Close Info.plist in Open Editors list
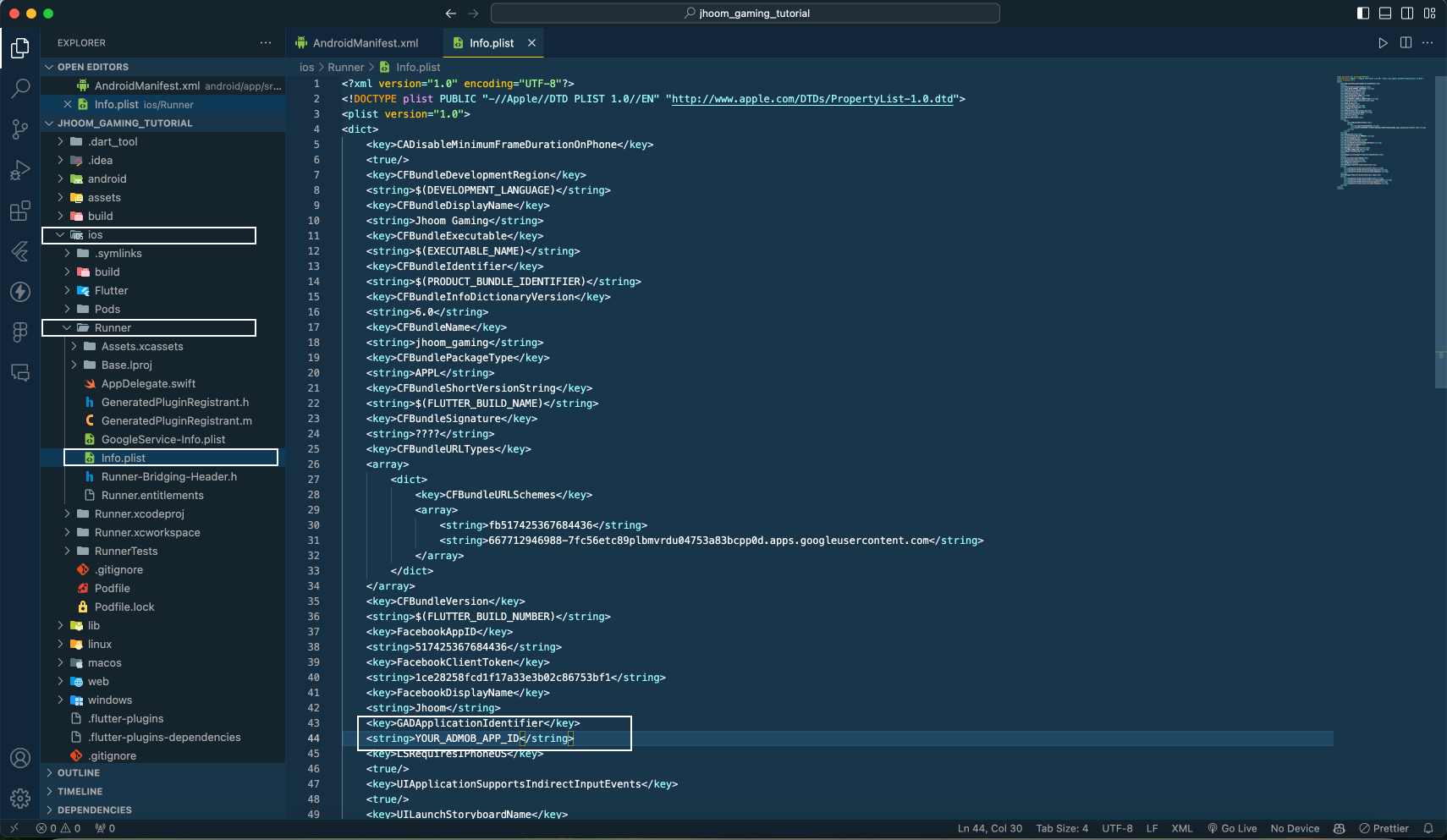The height and width of the screenshot is (840, 1447). coord(68,105)
